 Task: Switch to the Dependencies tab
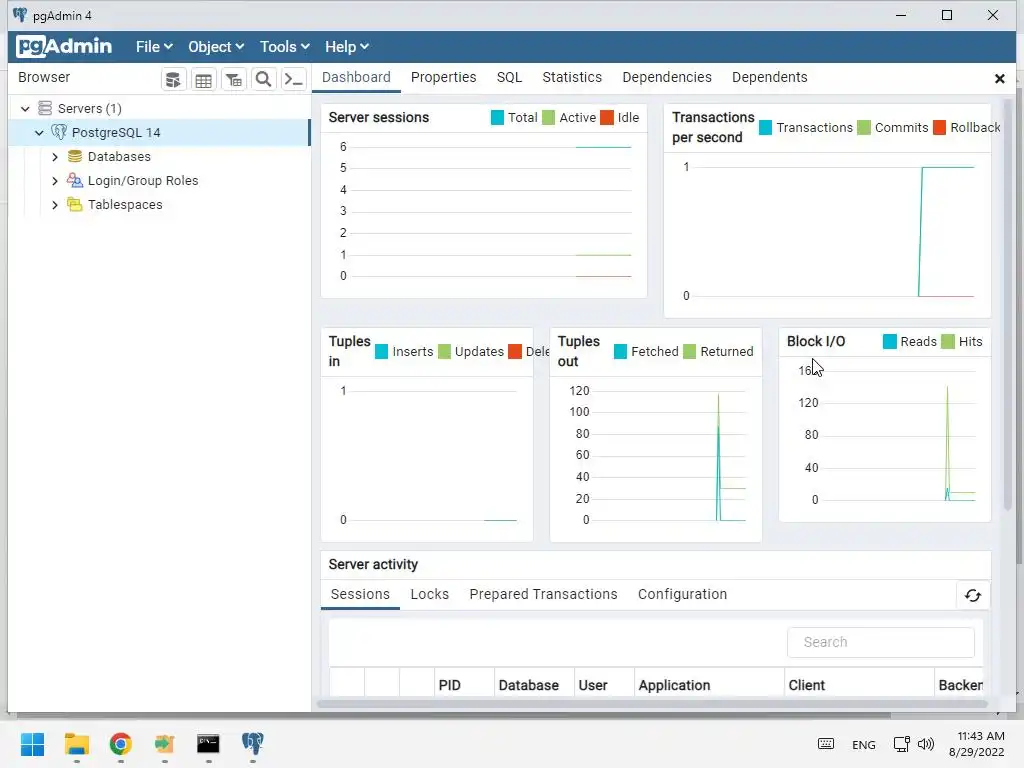tap(667, 77)
